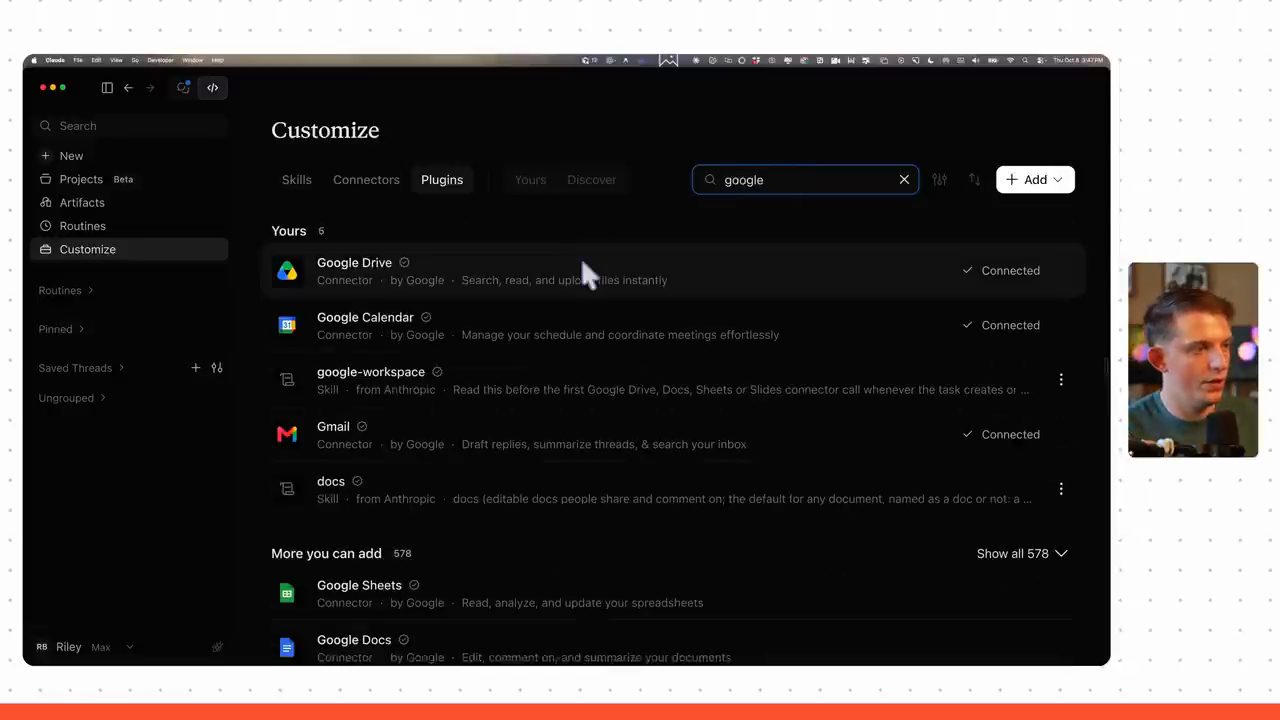Open the filter sliders icon
Screen dimensions: 1280x720
[x=939, y=180]
